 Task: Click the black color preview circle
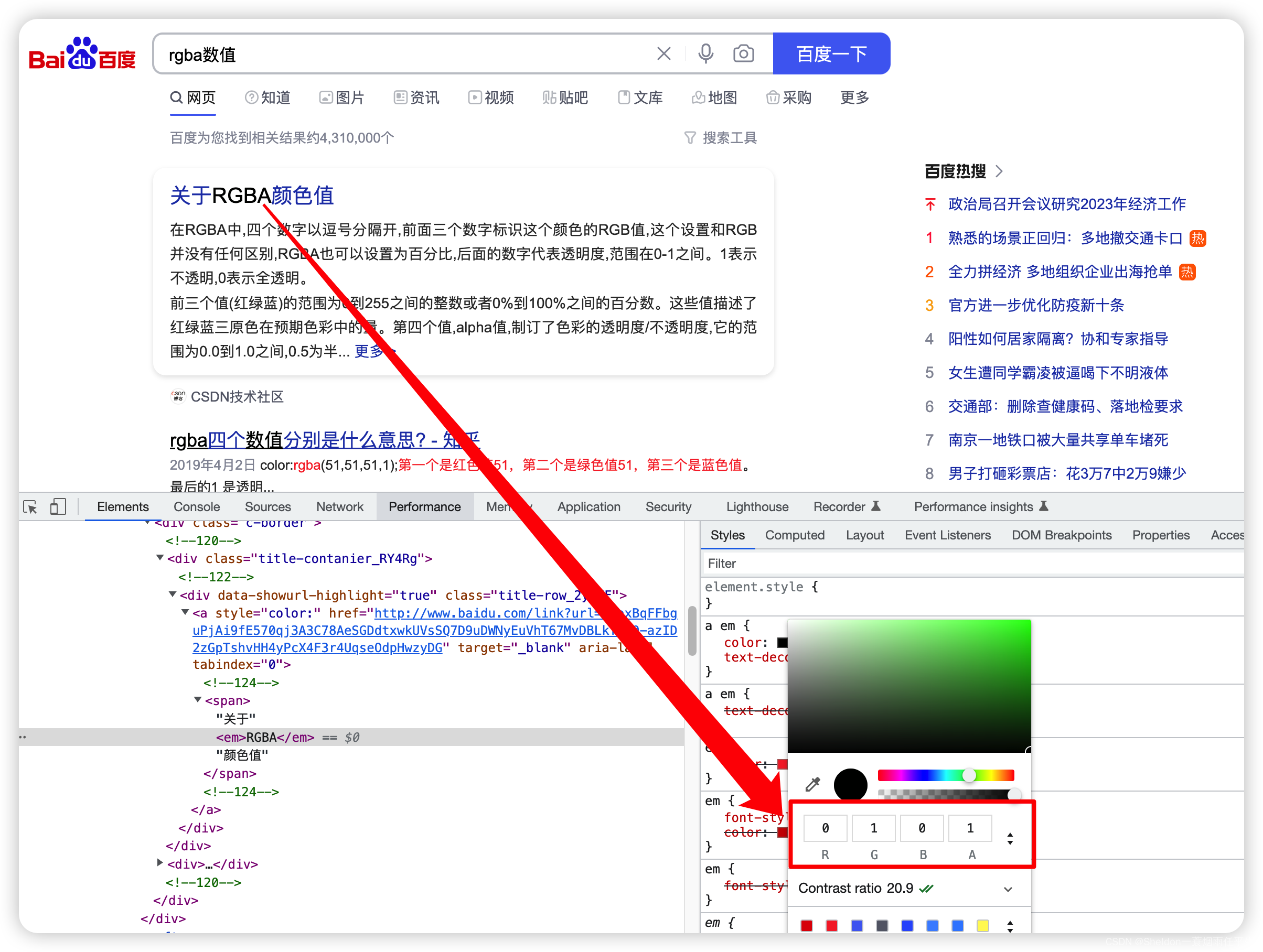coord(850,784)
